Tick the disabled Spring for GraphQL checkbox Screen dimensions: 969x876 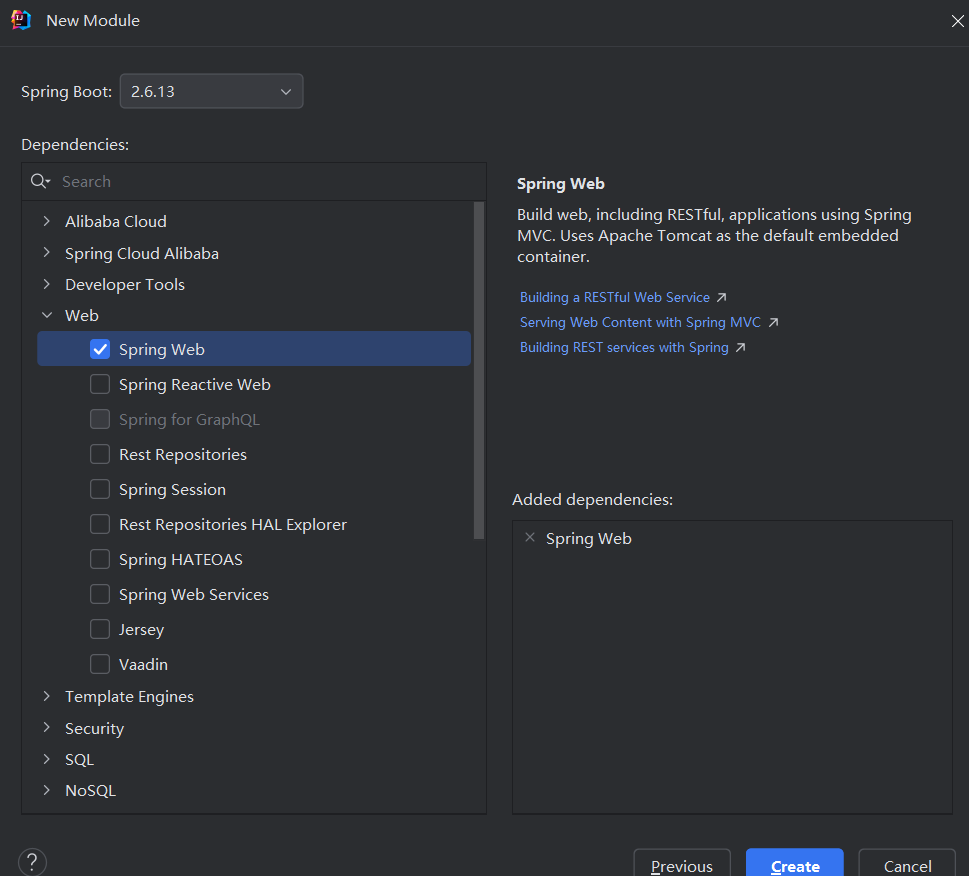tap(99, 419)
